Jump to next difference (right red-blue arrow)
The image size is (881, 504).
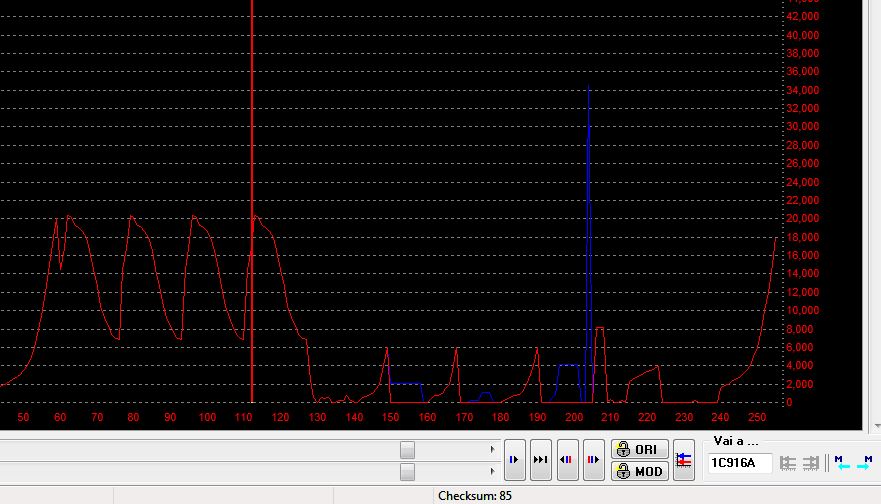pos(593,460)
